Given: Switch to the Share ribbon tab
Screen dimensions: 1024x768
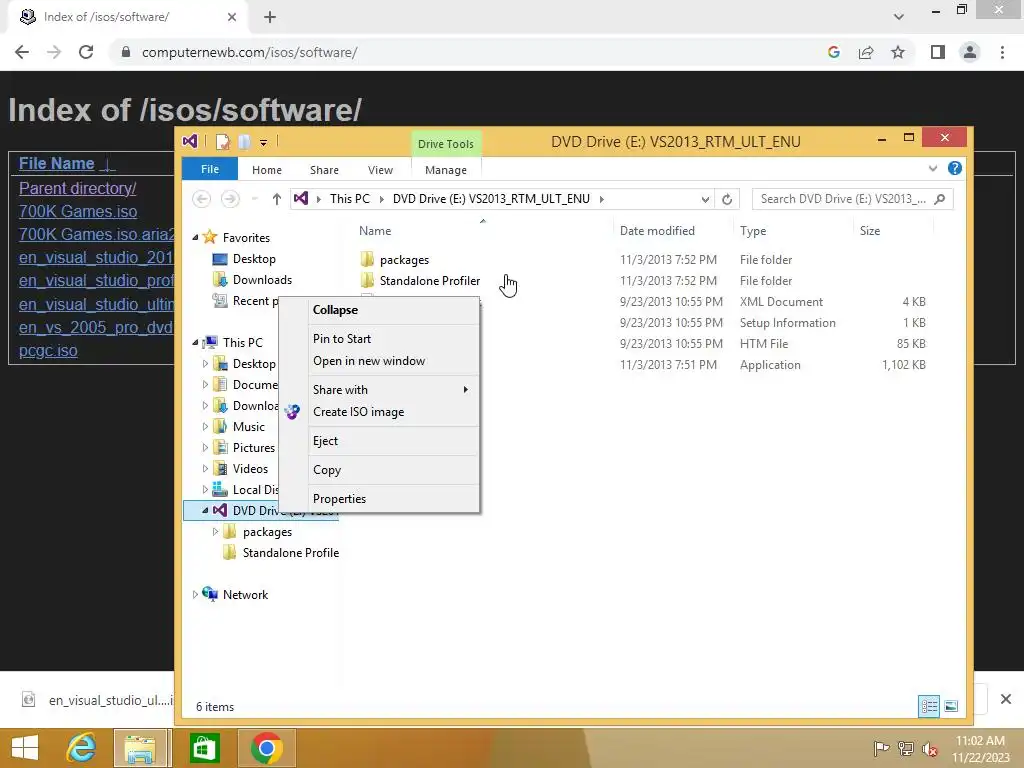Looking at the screenshot, I should click(324, 170).
